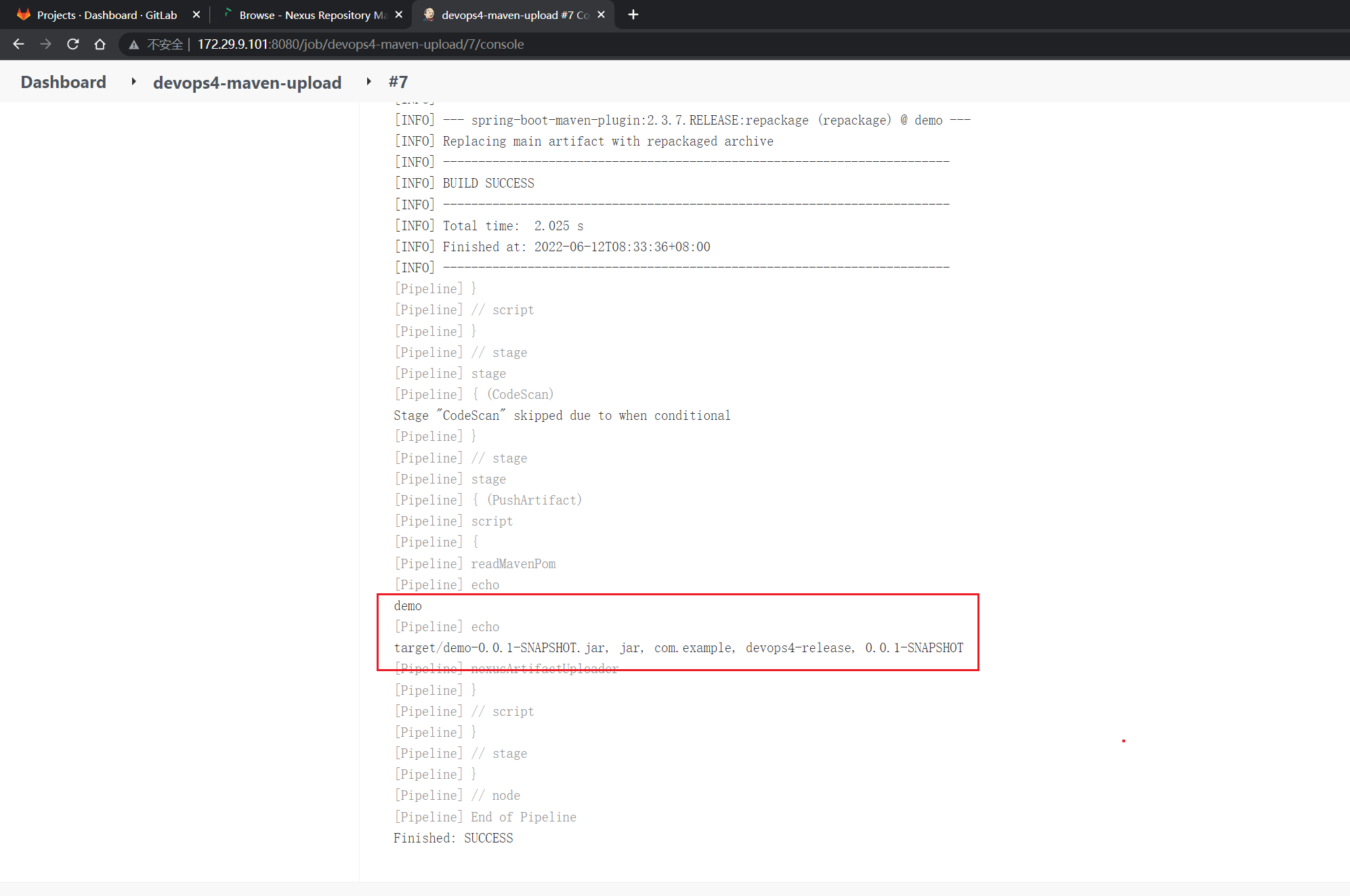Viewport: 1350px width, 896px height.
Task: Close the Nexus Repository Manager tab
Action: [399, 15]
